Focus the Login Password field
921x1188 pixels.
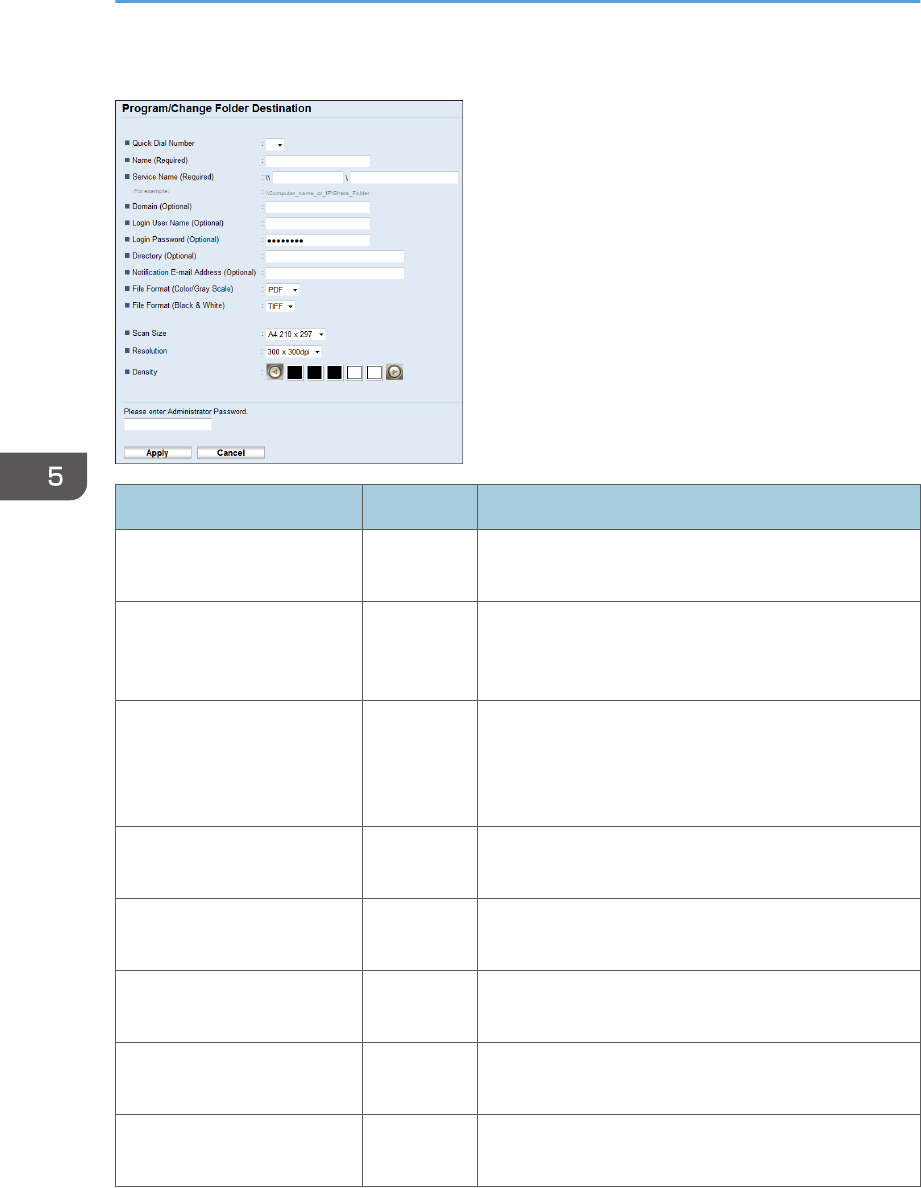click(x=318, y=240)
